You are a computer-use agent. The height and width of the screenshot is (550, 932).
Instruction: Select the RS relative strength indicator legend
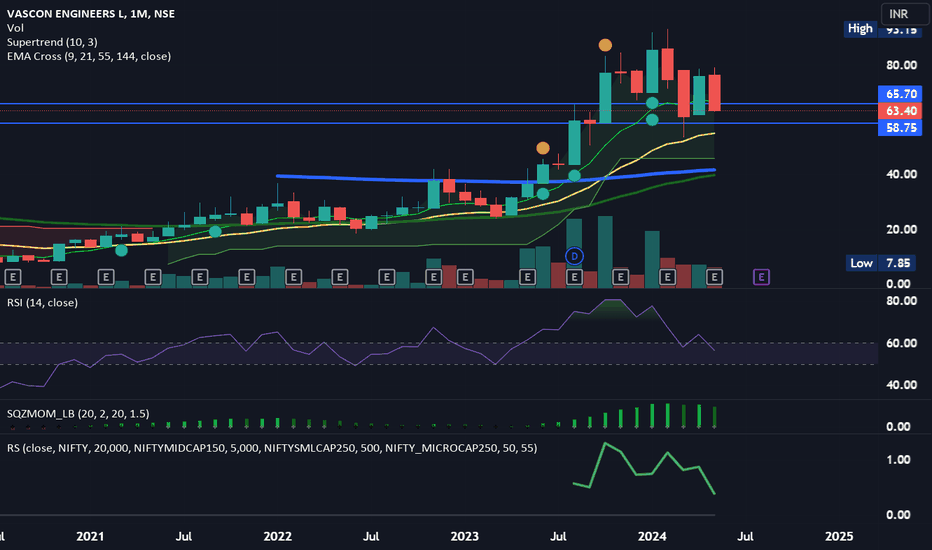[x=272, y=448]
